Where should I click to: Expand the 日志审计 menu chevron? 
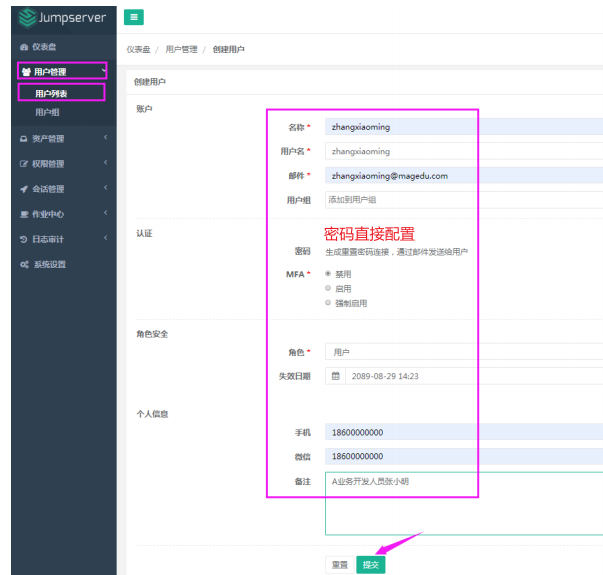105,238
